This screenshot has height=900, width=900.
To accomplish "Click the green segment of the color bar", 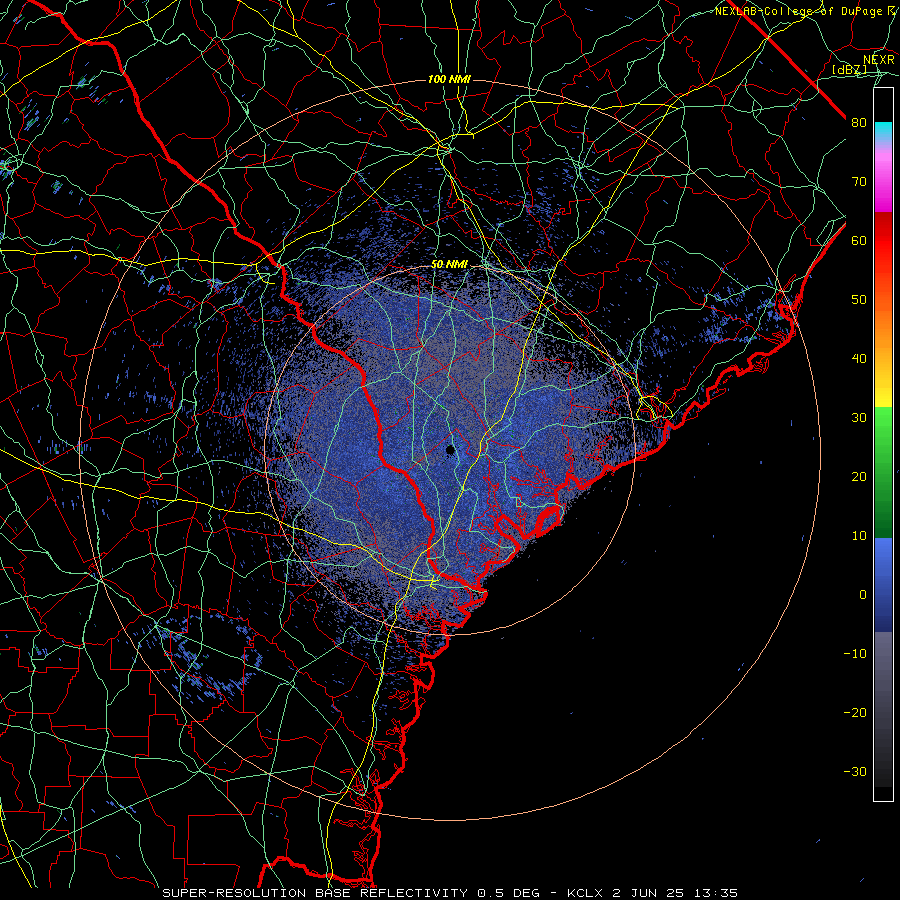I will [883, 472].
